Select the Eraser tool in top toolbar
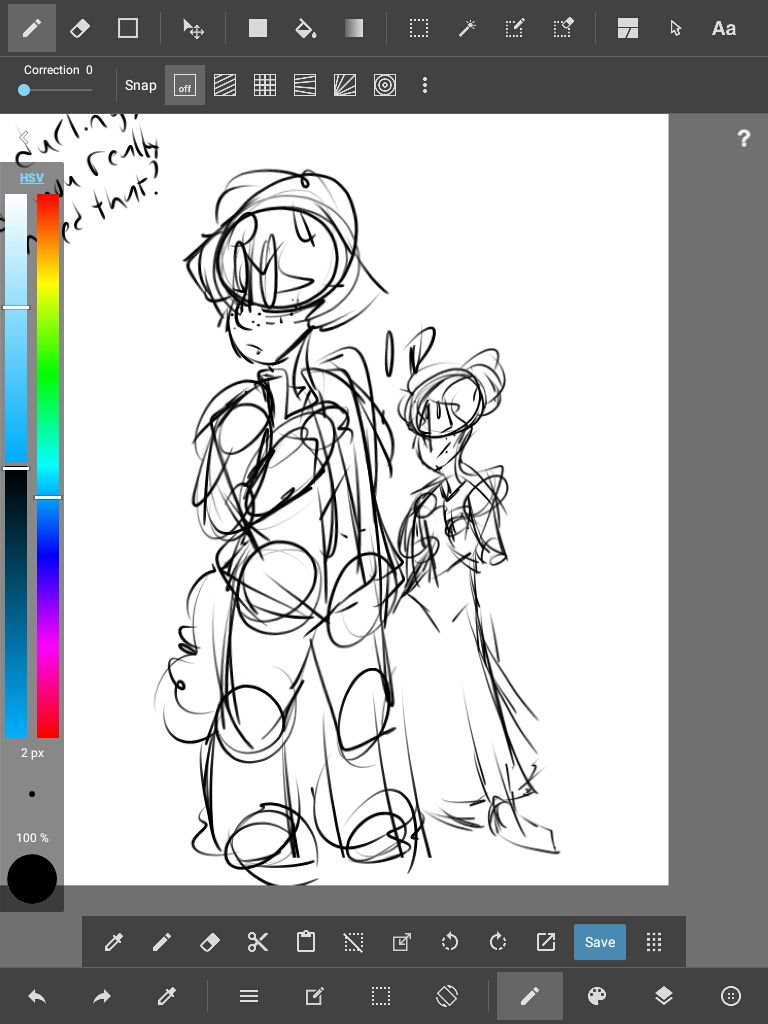 (x=80, y=28)
